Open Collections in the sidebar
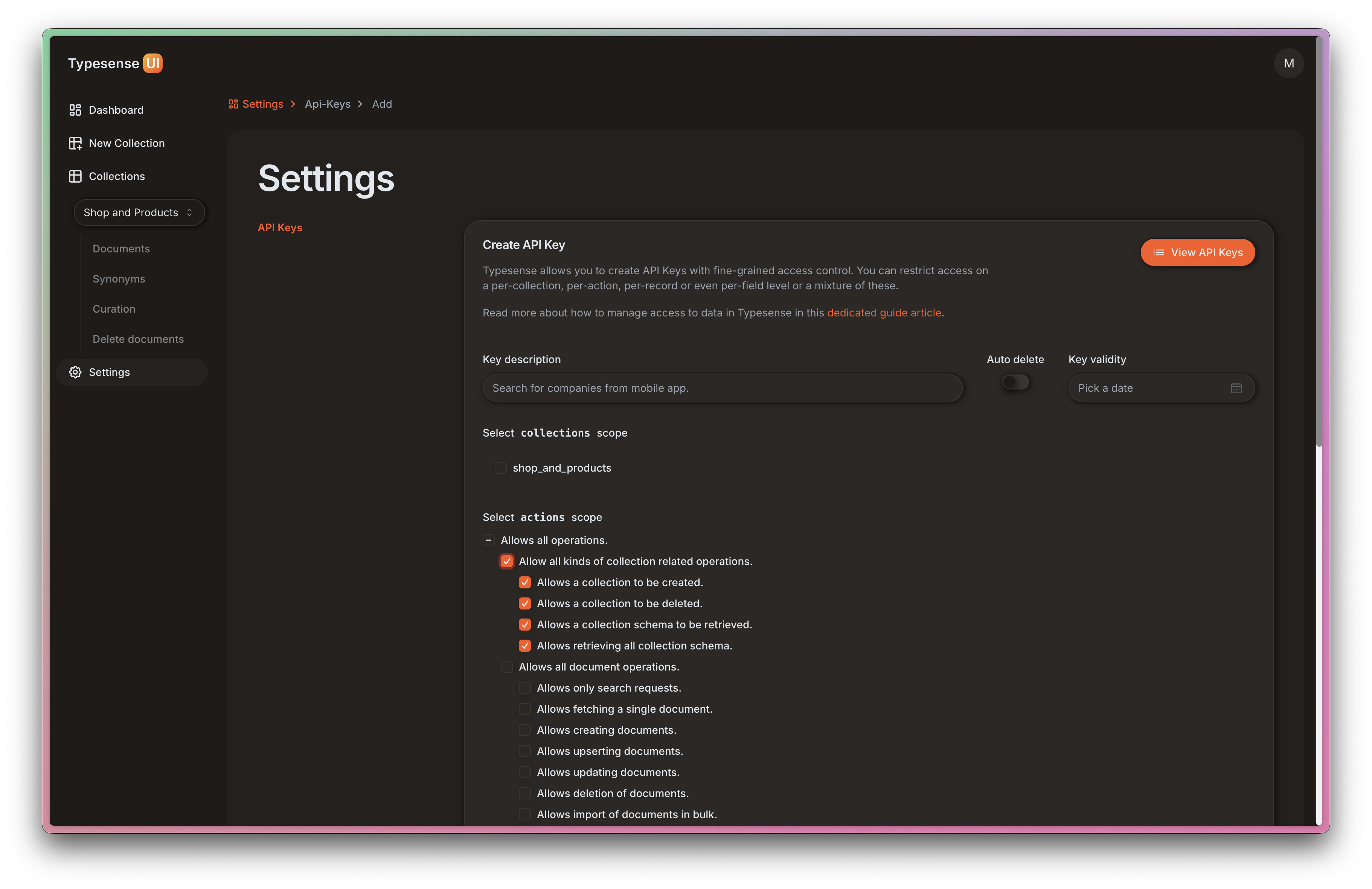 pyautogui.click(x=132, y=177)
